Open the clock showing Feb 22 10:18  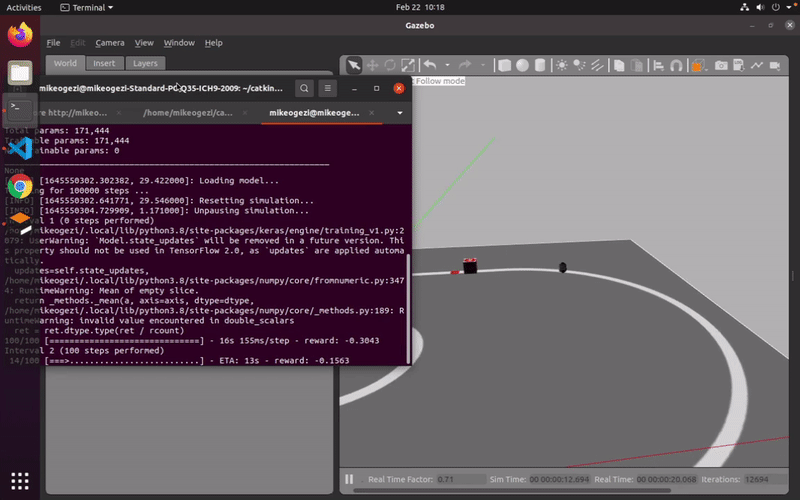click(420, 7)
